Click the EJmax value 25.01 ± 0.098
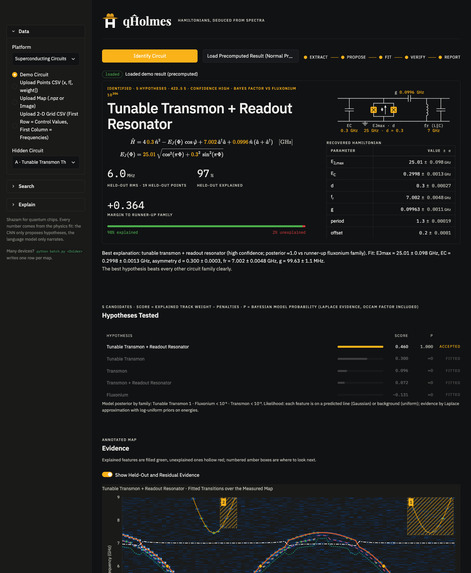The width and height of the screenshot is (471, 573). click(430, 162)
